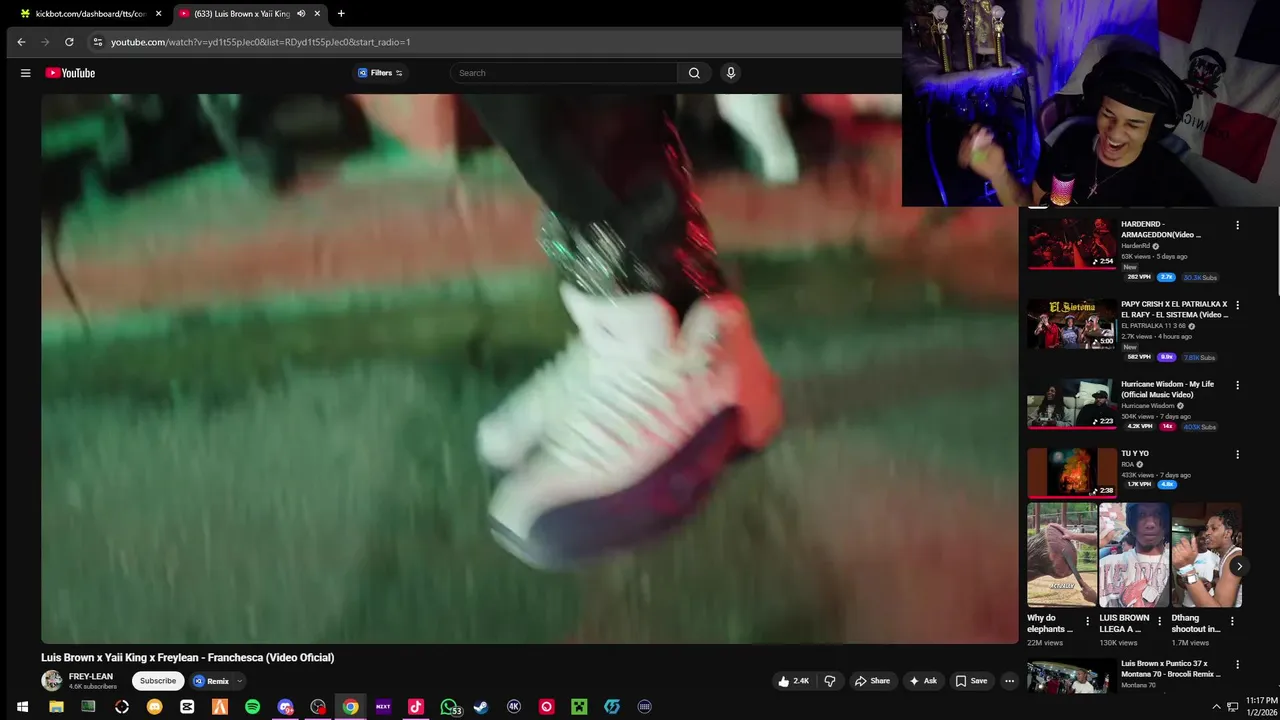Open Luis Brown x Puntico 37 Brocoli Remix
The height and width of the screenshot is (720, 1280).
(x=1170, y=669)
